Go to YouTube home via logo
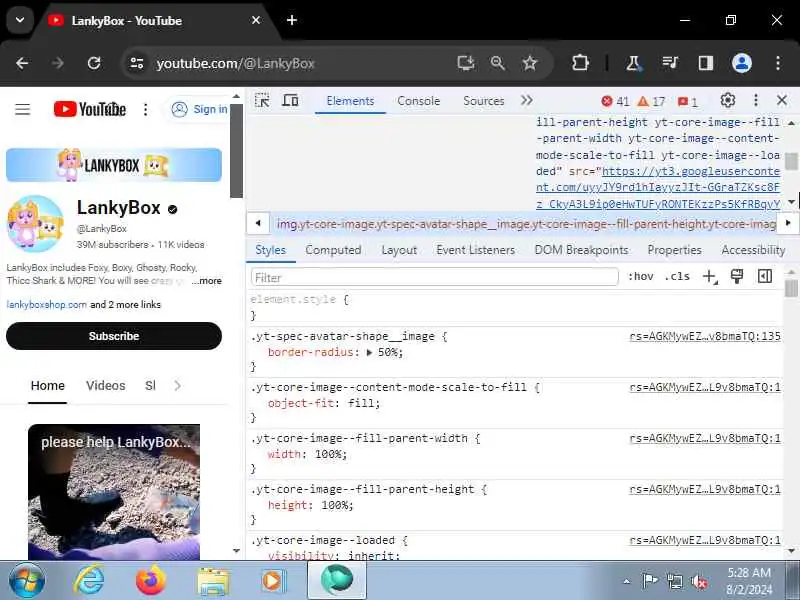The image size is (800, 600). tap(90, 109)
